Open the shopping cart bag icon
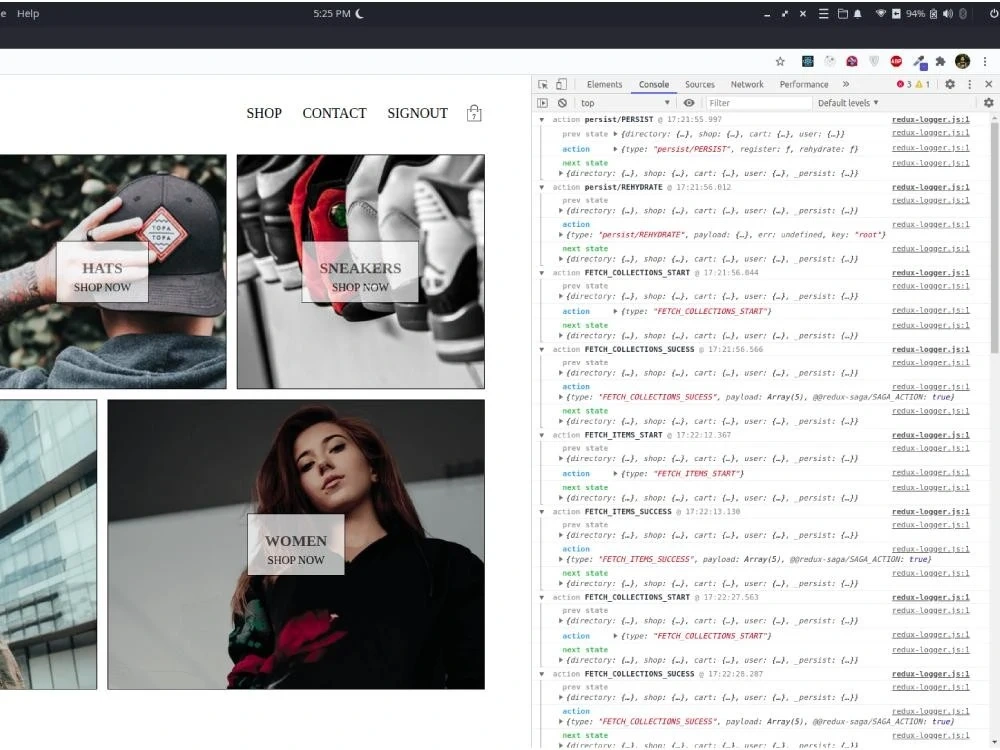This screenshot has height=750, width=1000. [474, 113]
